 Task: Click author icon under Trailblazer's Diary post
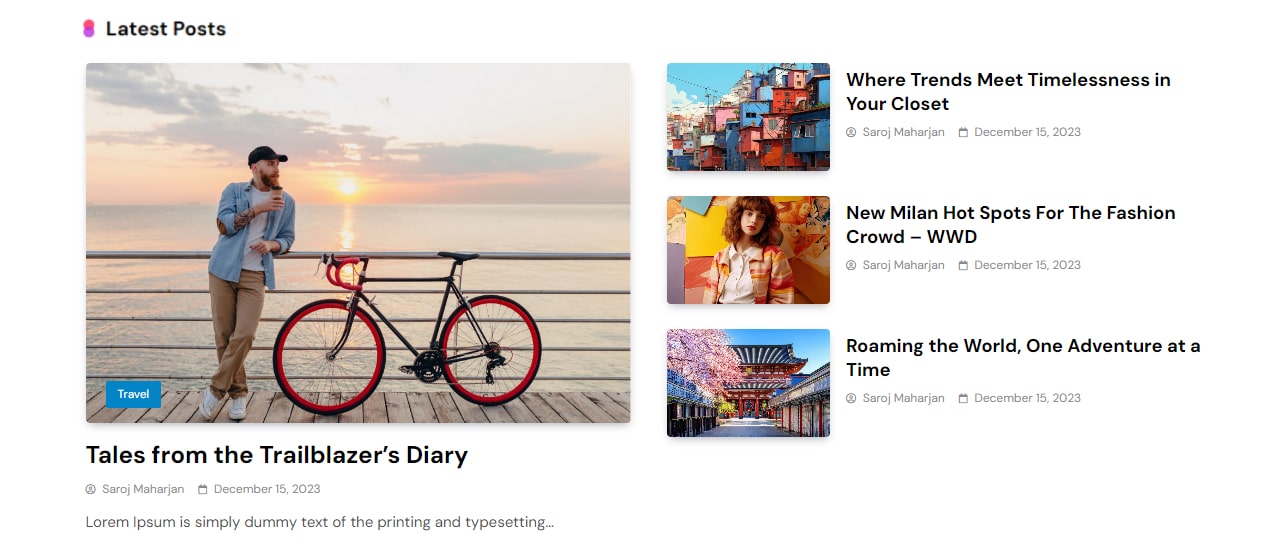point(91,489)
